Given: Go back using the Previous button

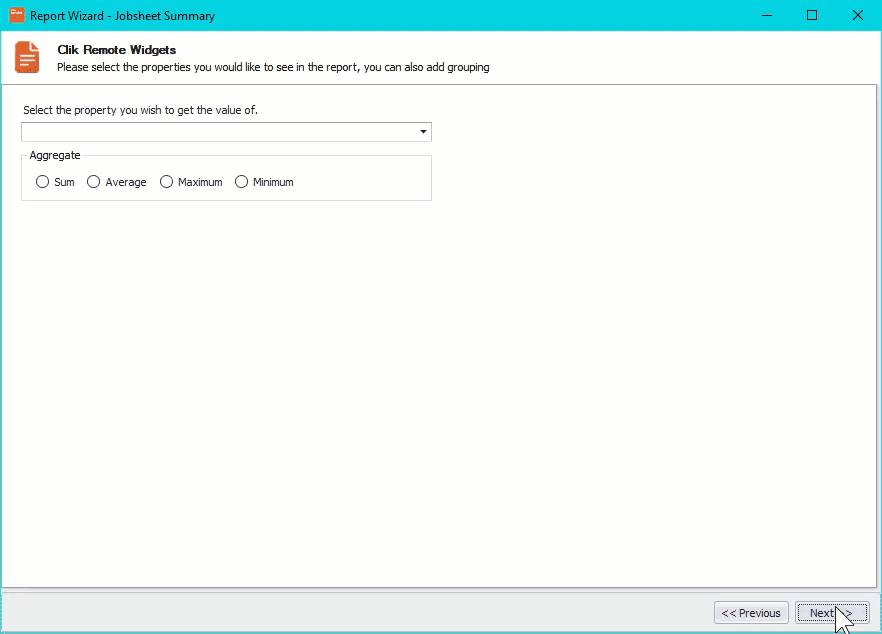Looking at the screenshot, I should tap(751, 612).
